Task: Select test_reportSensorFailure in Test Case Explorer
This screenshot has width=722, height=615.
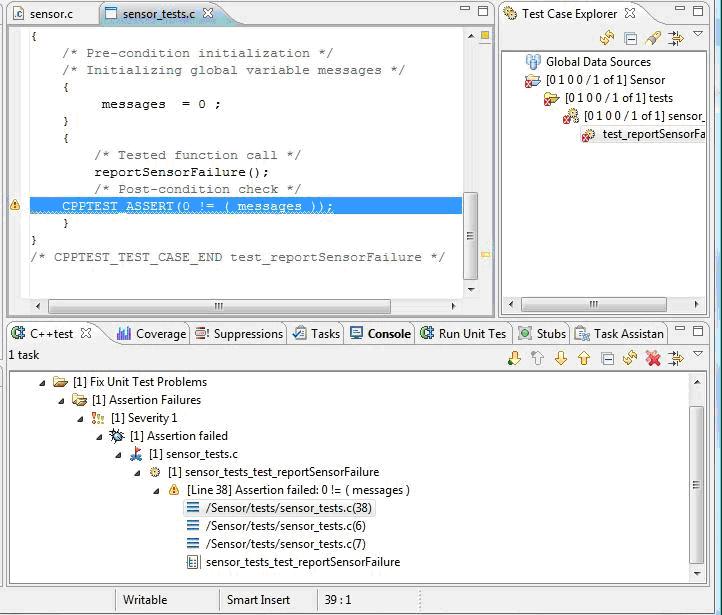Action: [653, 134]
